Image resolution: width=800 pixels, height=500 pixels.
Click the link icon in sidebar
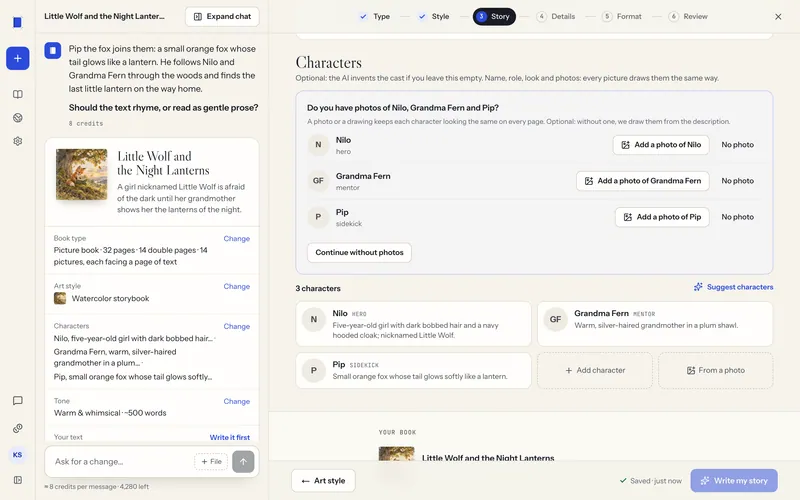(x=17, y=428)
